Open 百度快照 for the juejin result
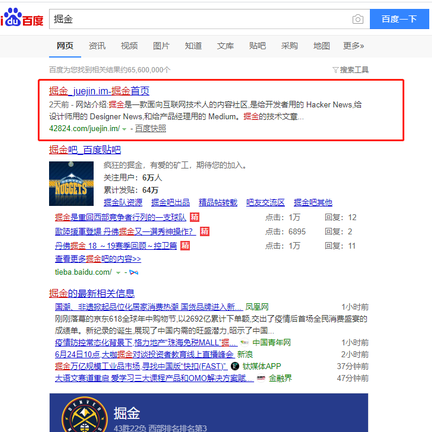 (151, 129)
